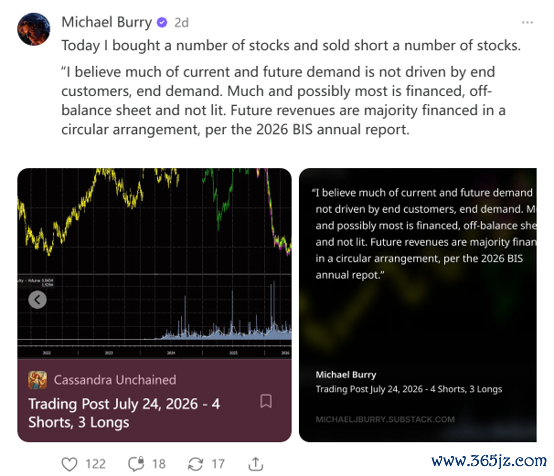Like the post with heart icon

[69, 464]
